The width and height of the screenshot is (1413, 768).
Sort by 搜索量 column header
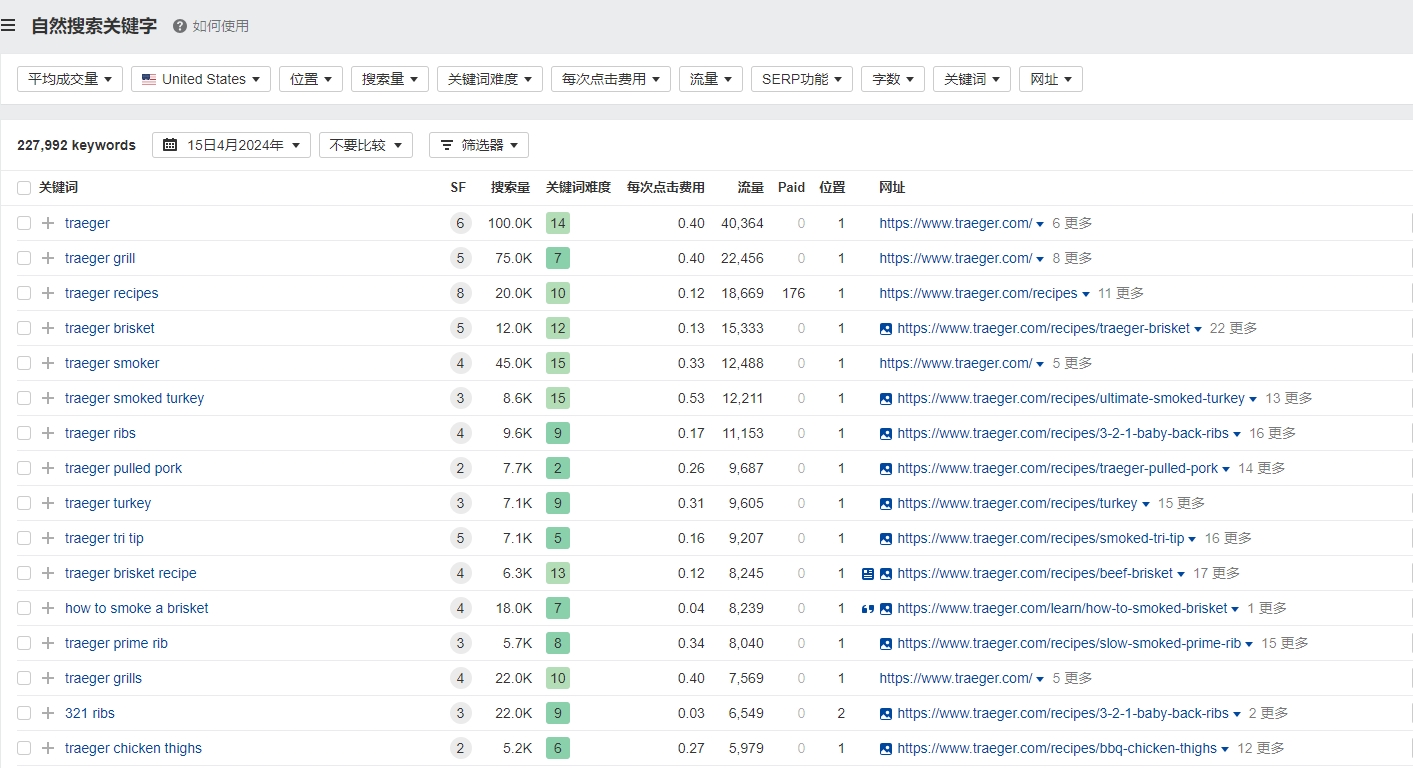[510, 188]
